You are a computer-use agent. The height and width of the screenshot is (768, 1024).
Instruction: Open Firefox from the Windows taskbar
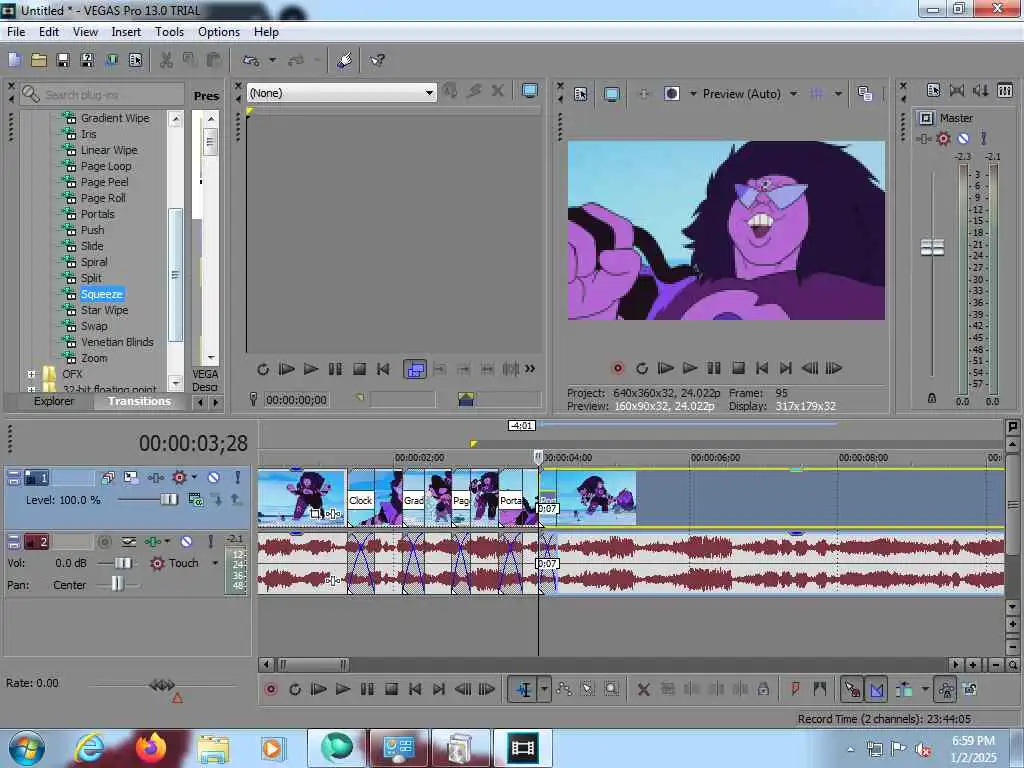pyautogui.click(x=151, y=748)
